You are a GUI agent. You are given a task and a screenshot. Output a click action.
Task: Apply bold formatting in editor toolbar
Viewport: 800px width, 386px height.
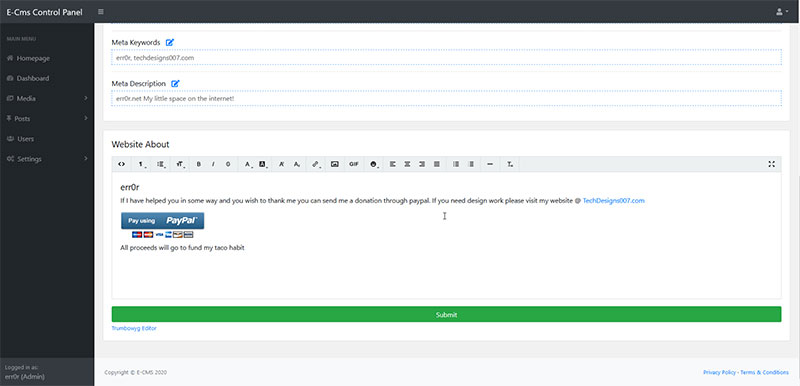(199, 164)
